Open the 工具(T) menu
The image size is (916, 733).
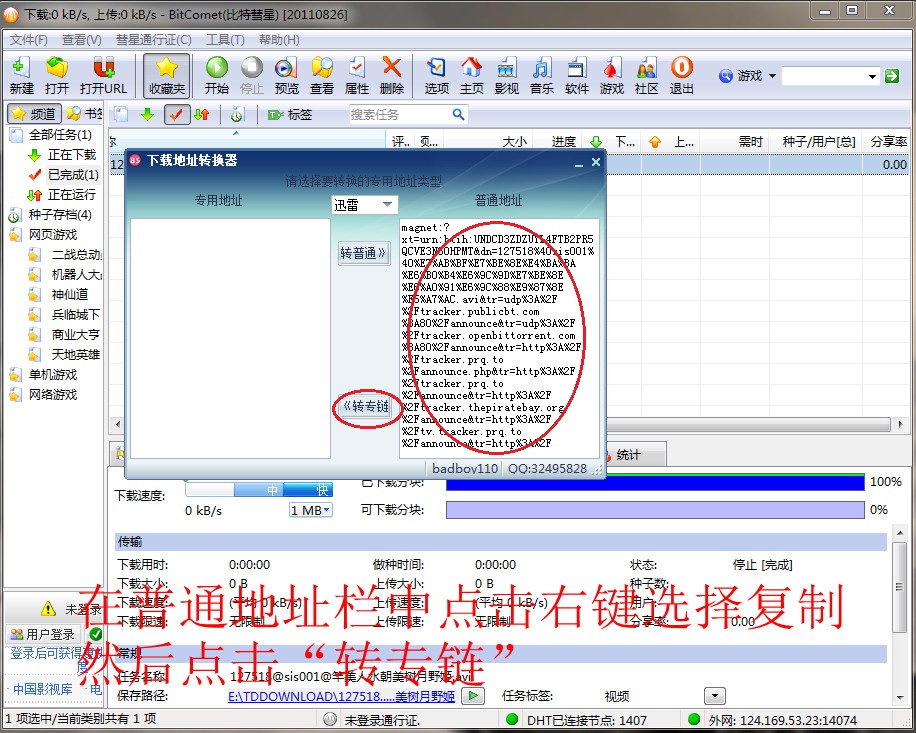coord(225,40)
